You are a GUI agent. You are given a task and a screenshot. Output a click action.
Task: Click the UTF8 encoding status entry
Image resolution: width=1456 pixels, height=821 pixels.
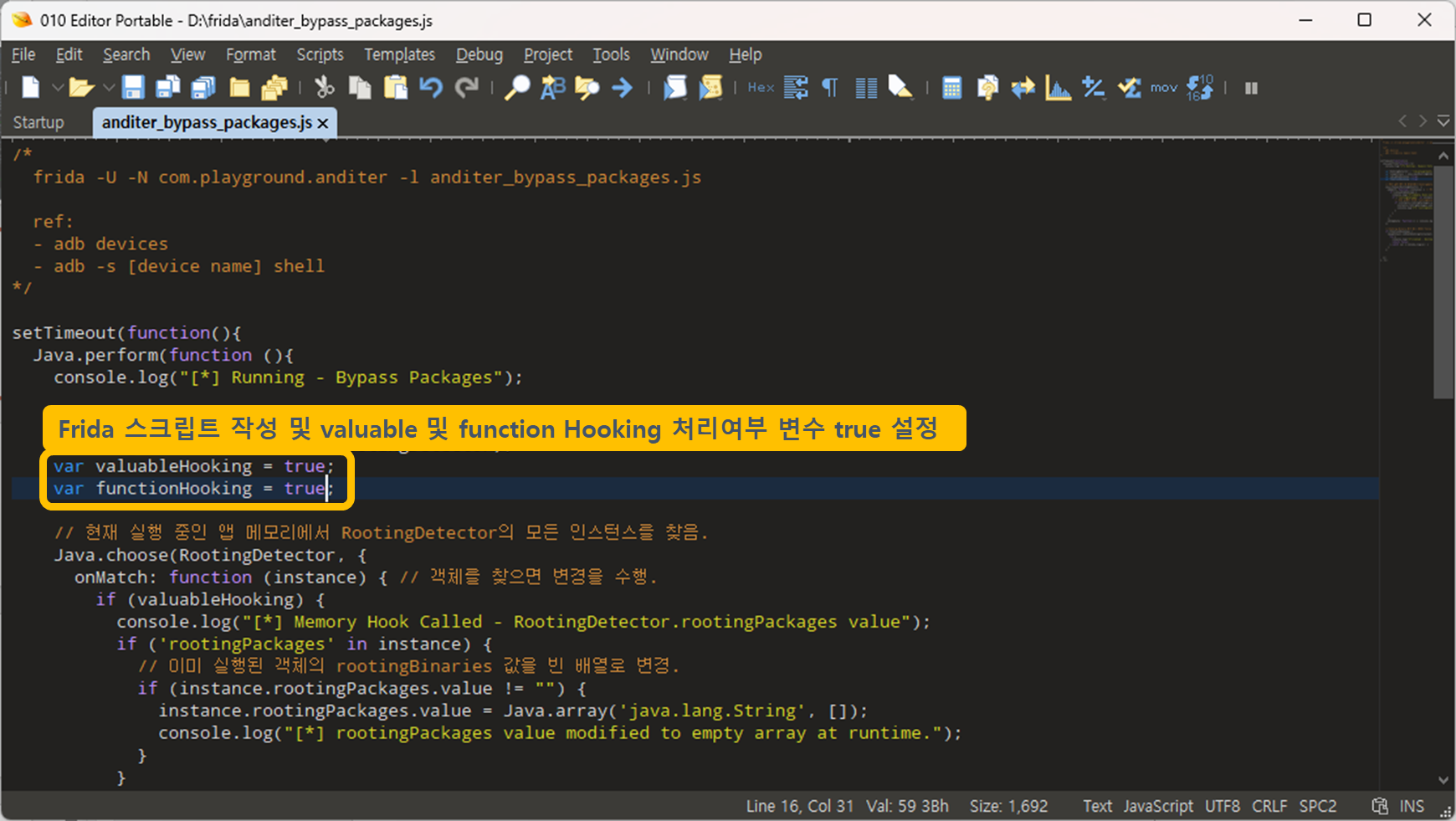point(1222,806)
